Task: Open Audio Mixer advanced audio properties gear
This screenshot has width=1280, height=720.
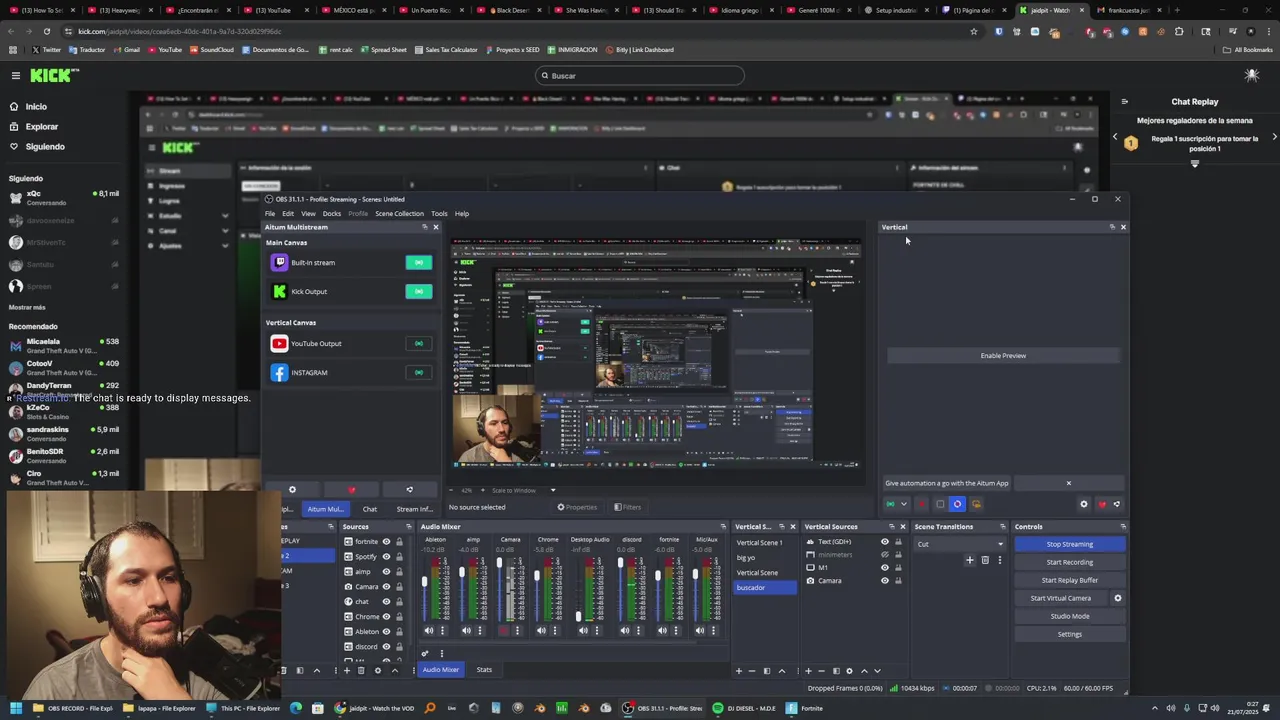Action: click(x=425, y=653)
